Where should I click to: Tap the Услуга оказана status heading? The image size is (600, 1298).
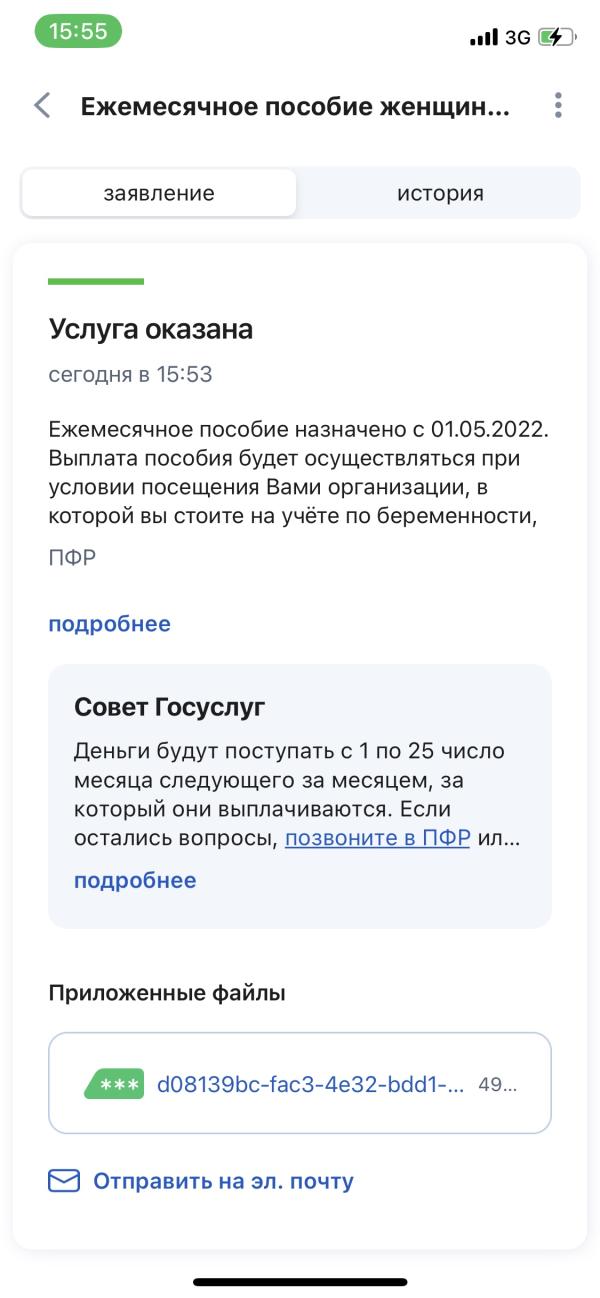pos(151,329)
